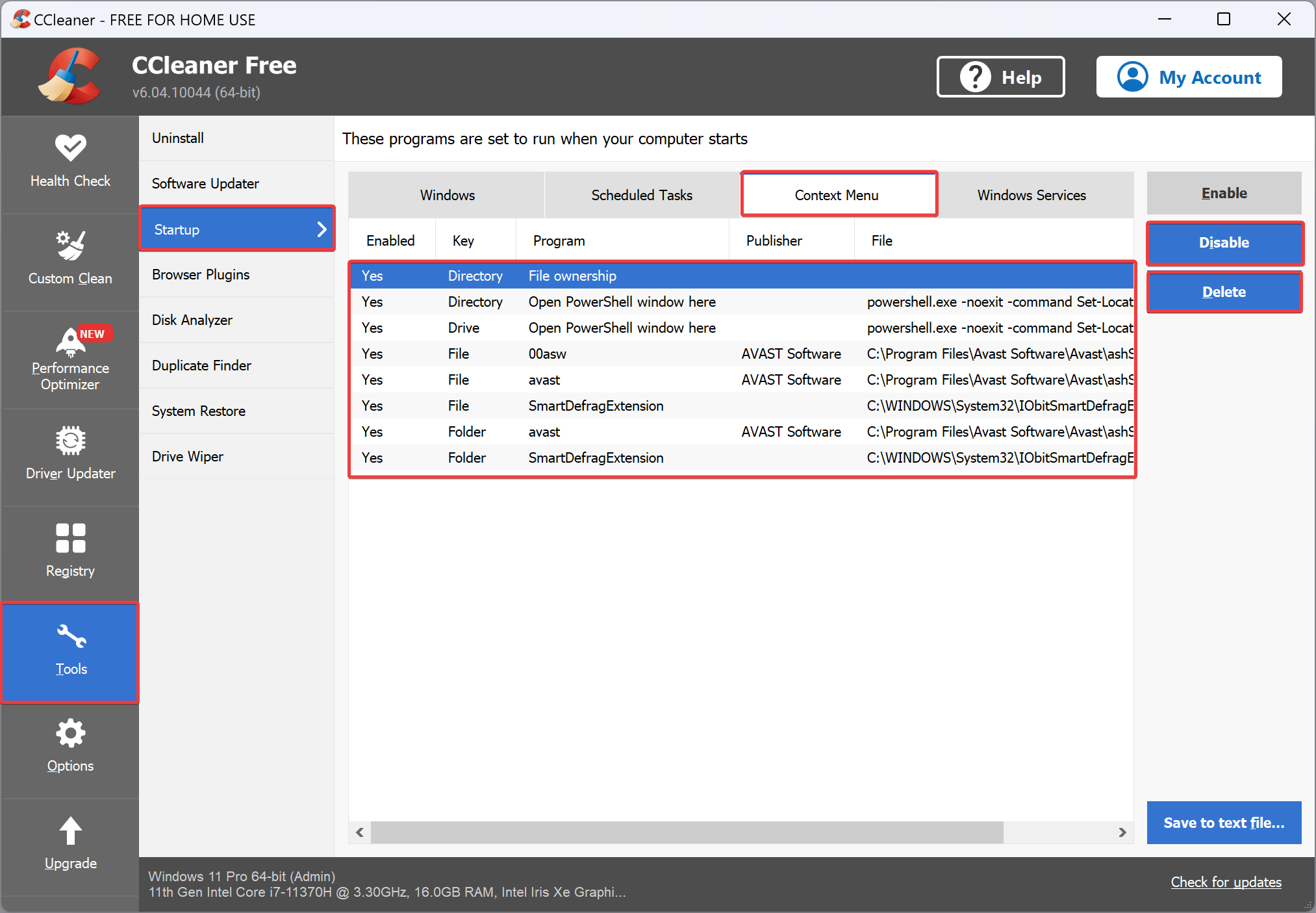Select the Folder avast row
The height and width of the screenshot is (913, 1316).
coord(742,431)
